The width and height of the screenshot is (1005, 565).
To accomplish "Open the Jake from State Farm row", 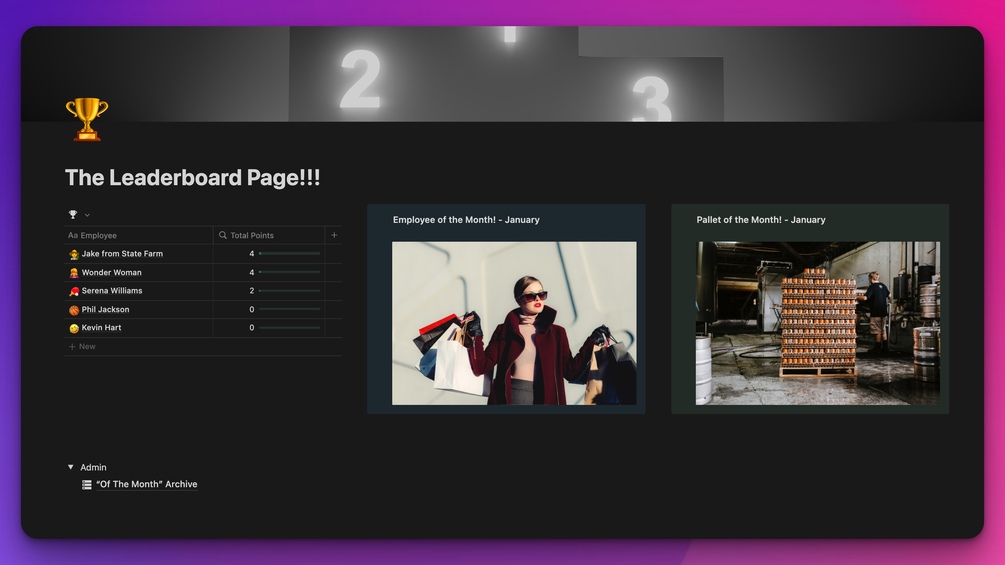I will 122,254.
